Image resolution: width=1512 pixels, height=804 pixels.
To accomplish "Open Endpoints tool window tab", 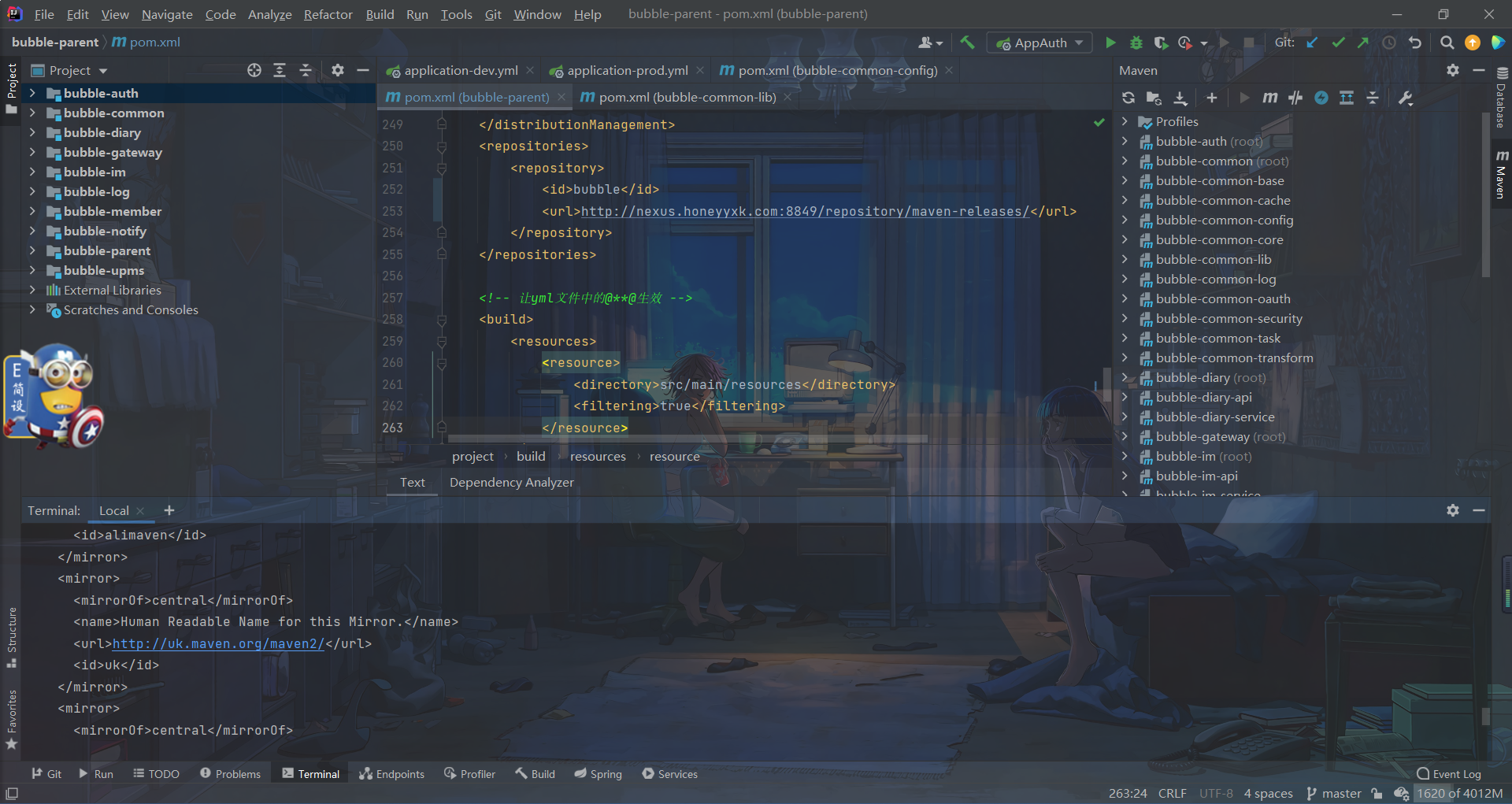I will tap(392, 774).
